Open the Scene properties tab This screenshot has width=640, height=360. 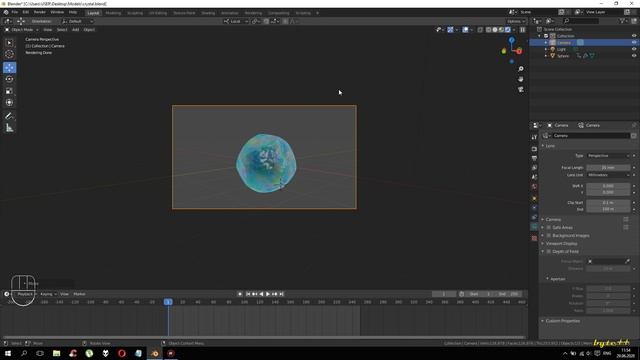534,177
